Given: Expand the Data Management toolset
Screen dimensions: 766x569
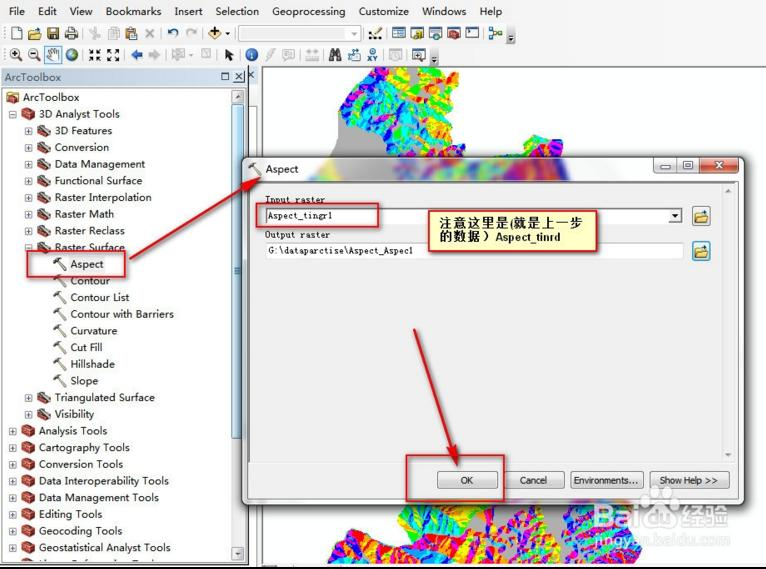Looking at the screenshot, I should coord(28,165).
